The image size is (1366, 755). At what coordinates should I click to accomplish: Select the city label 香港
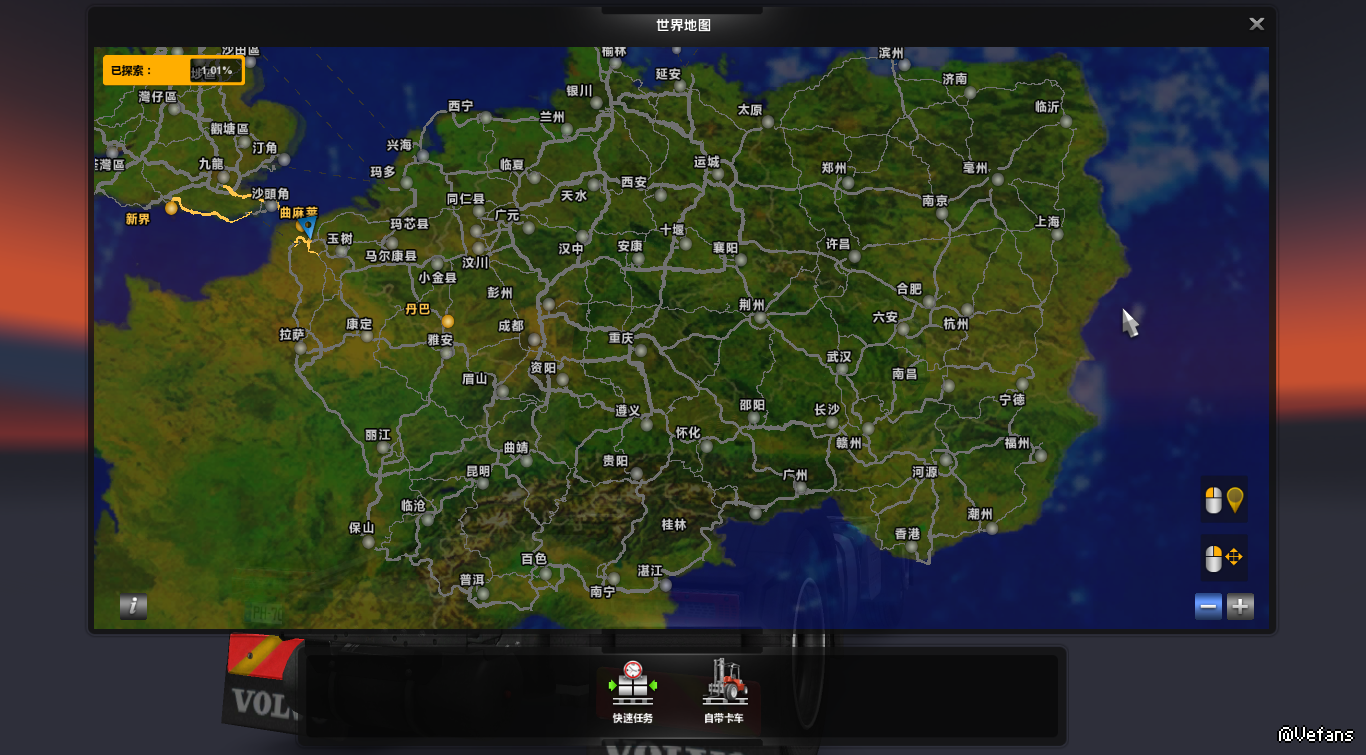907,534
